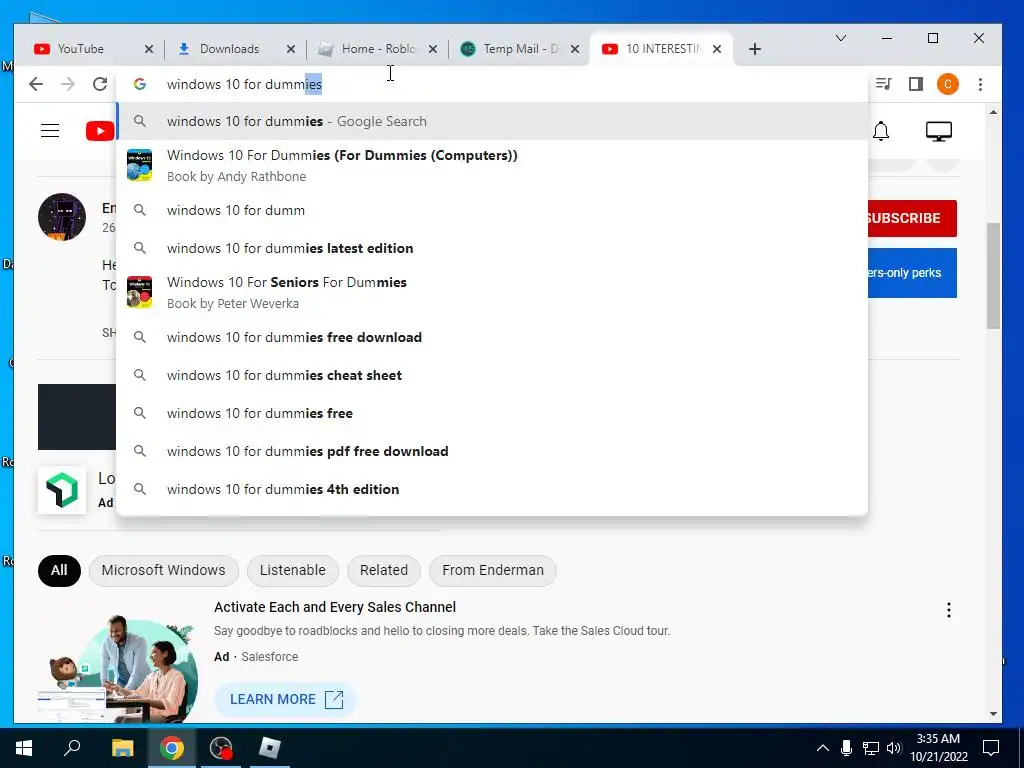The width and height of the screenshot is (1024, 768).
Task: Click the green cube ad logo
Action: (x=62, y=490)
